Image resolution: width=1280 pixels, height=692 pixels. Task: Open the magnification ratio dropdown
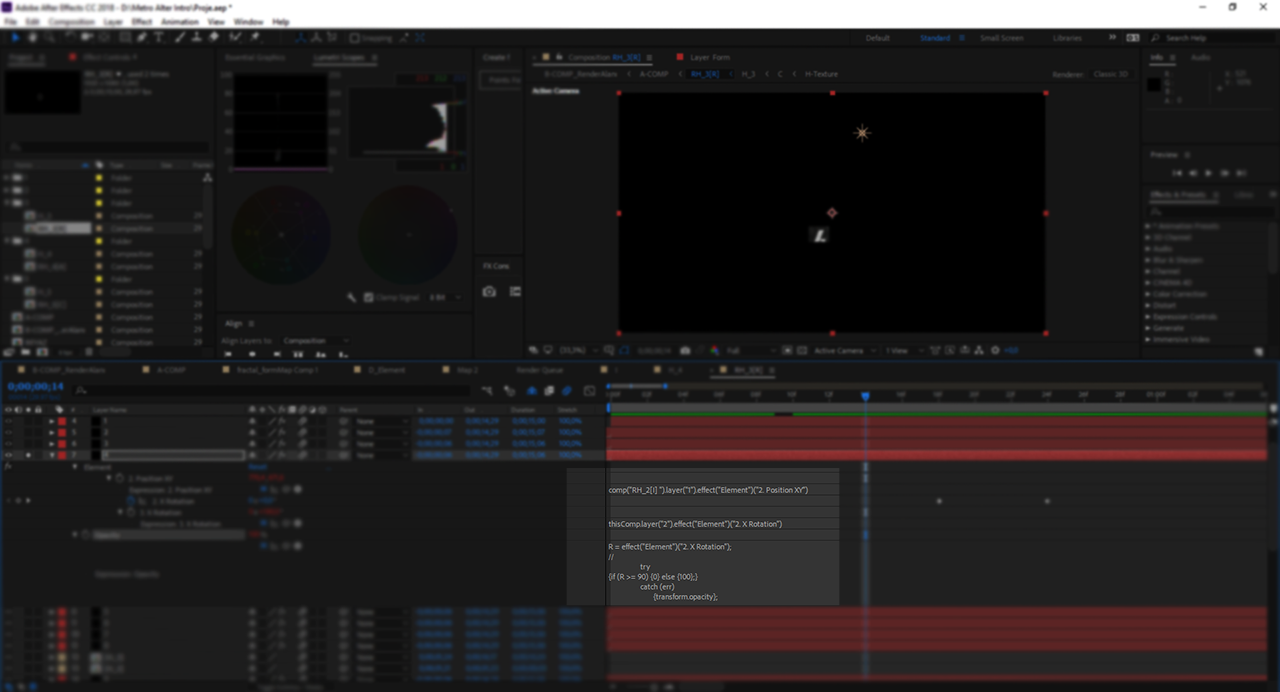pos(577,350)
